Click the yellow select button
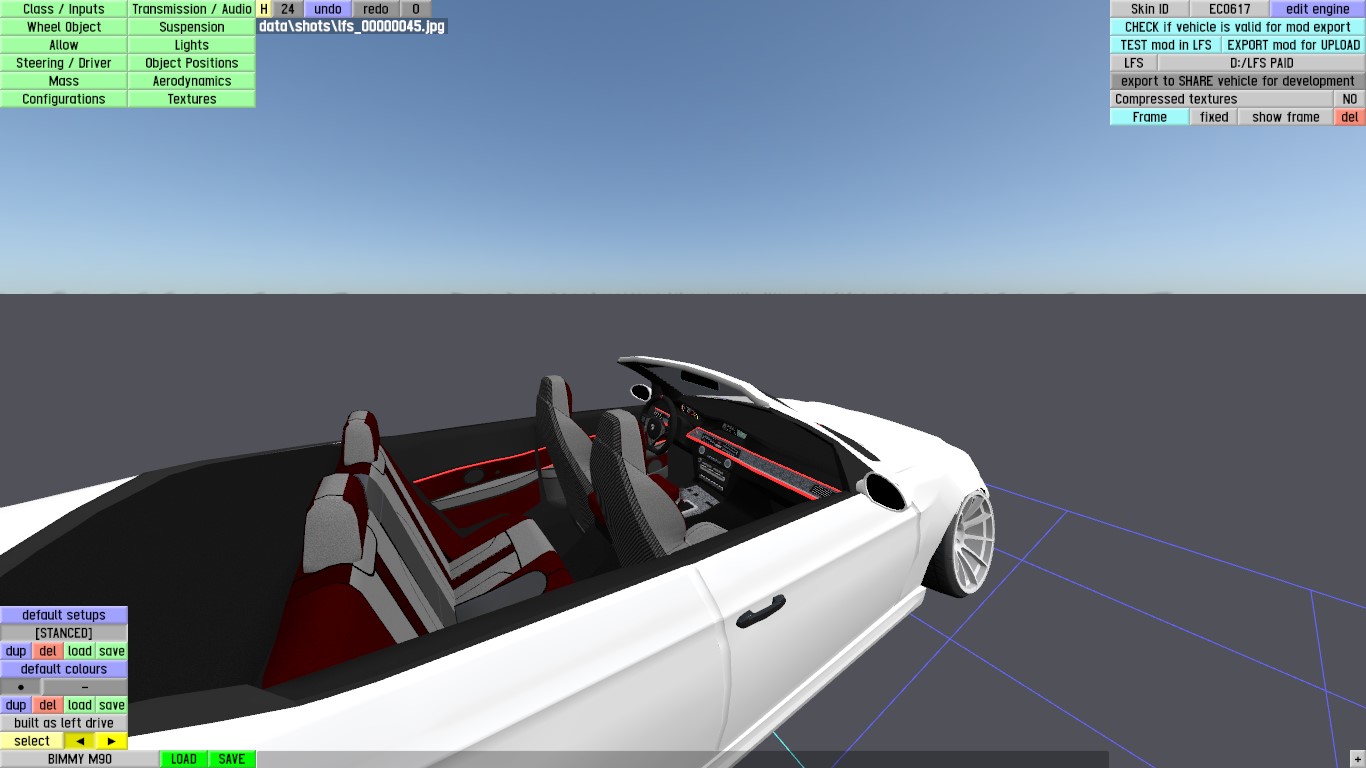The height and width of the screenshot is (768, 1366). coord(32,741)
